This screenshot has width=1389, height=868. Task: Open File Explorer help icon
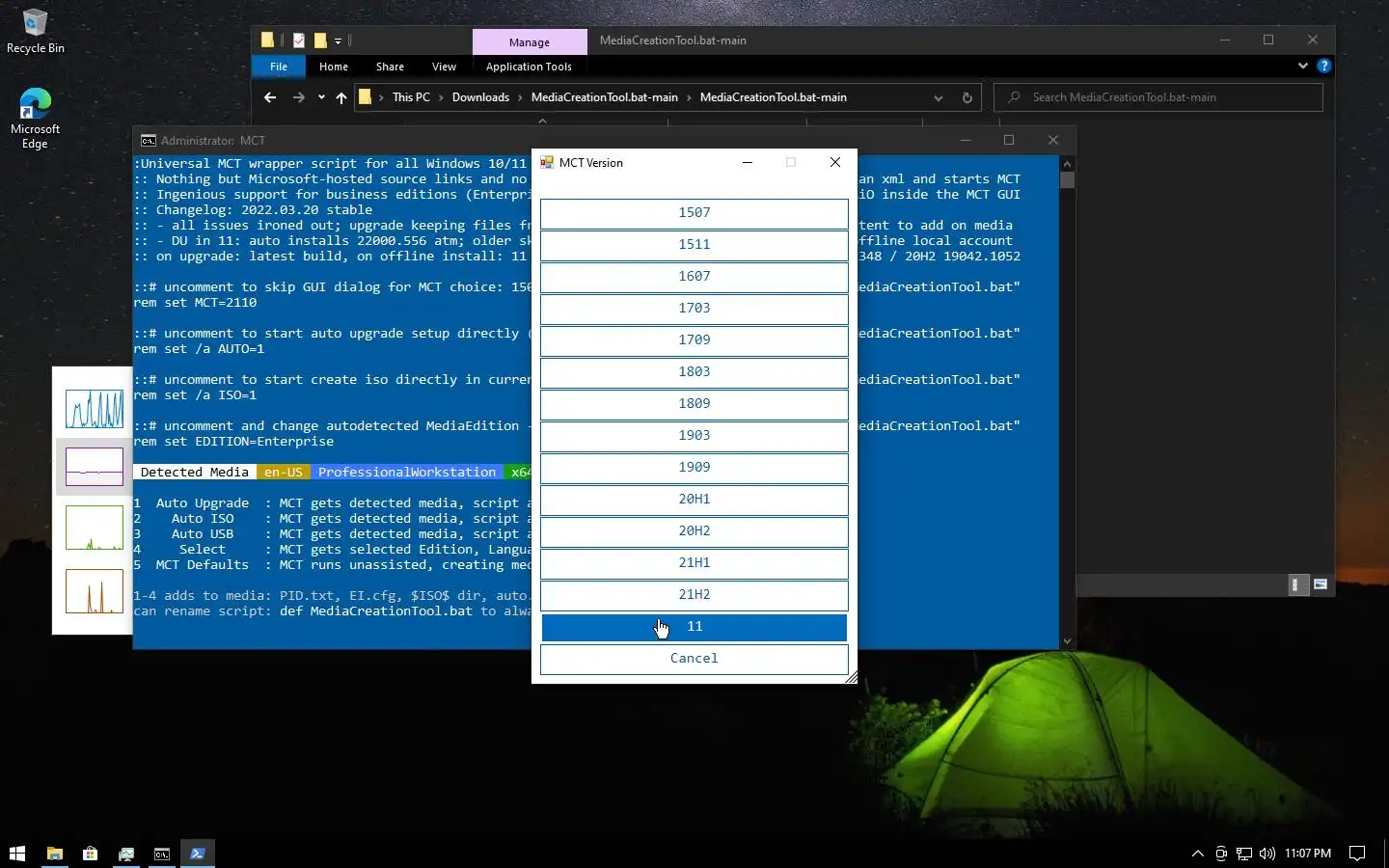(1324, 66)
